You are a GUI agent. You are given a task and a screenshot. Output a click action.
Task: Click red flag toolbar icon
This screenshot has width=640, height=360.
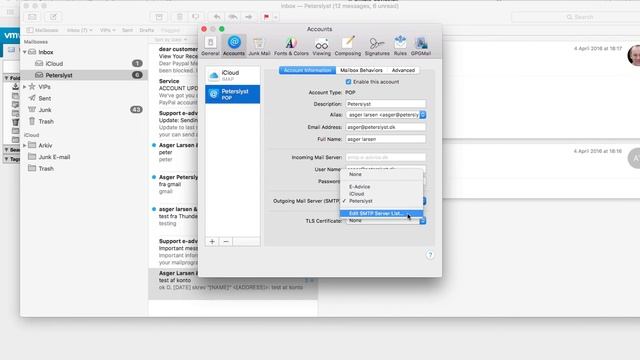coord(267,17)
